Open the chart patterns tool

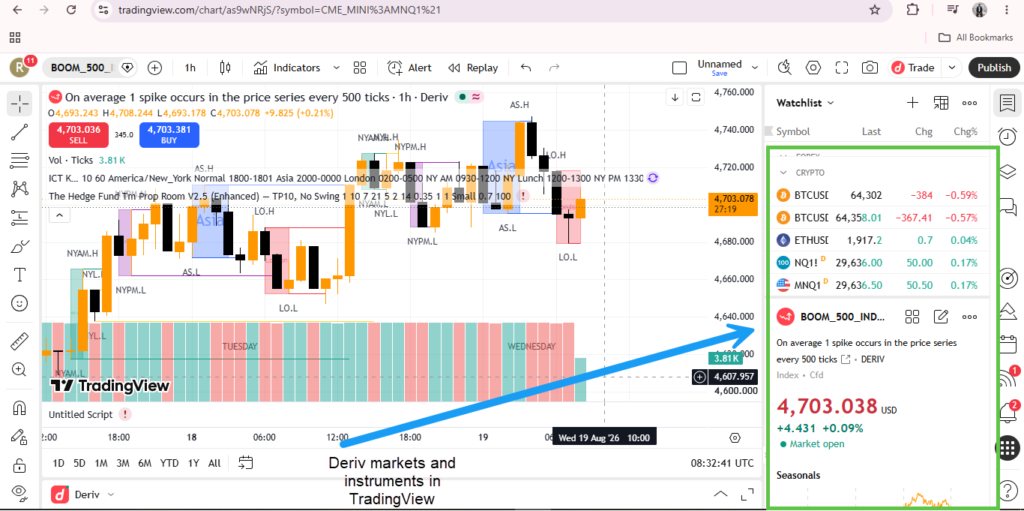[x=20, y=190]
